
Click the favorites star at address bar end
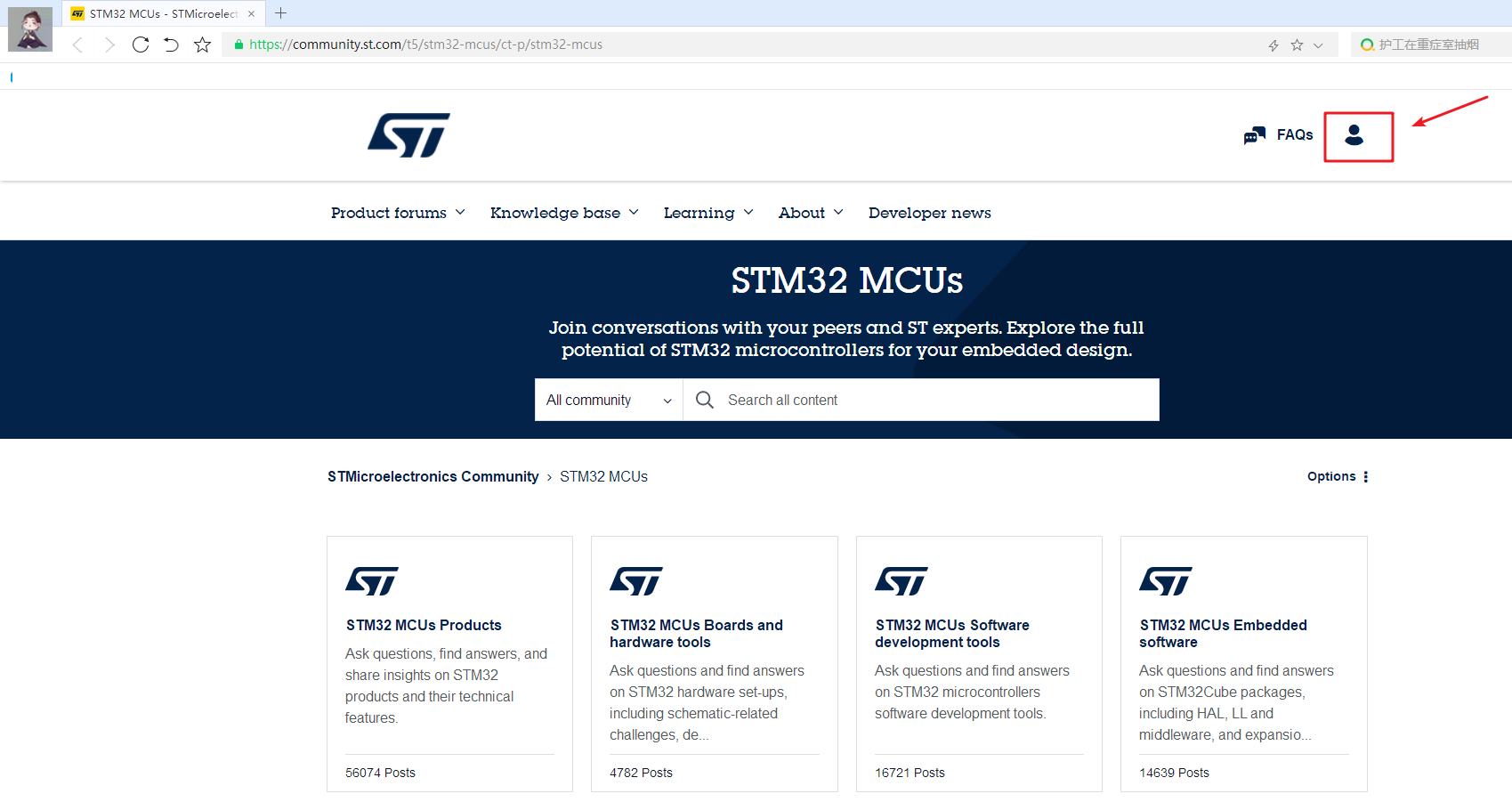pos(1297,45)
